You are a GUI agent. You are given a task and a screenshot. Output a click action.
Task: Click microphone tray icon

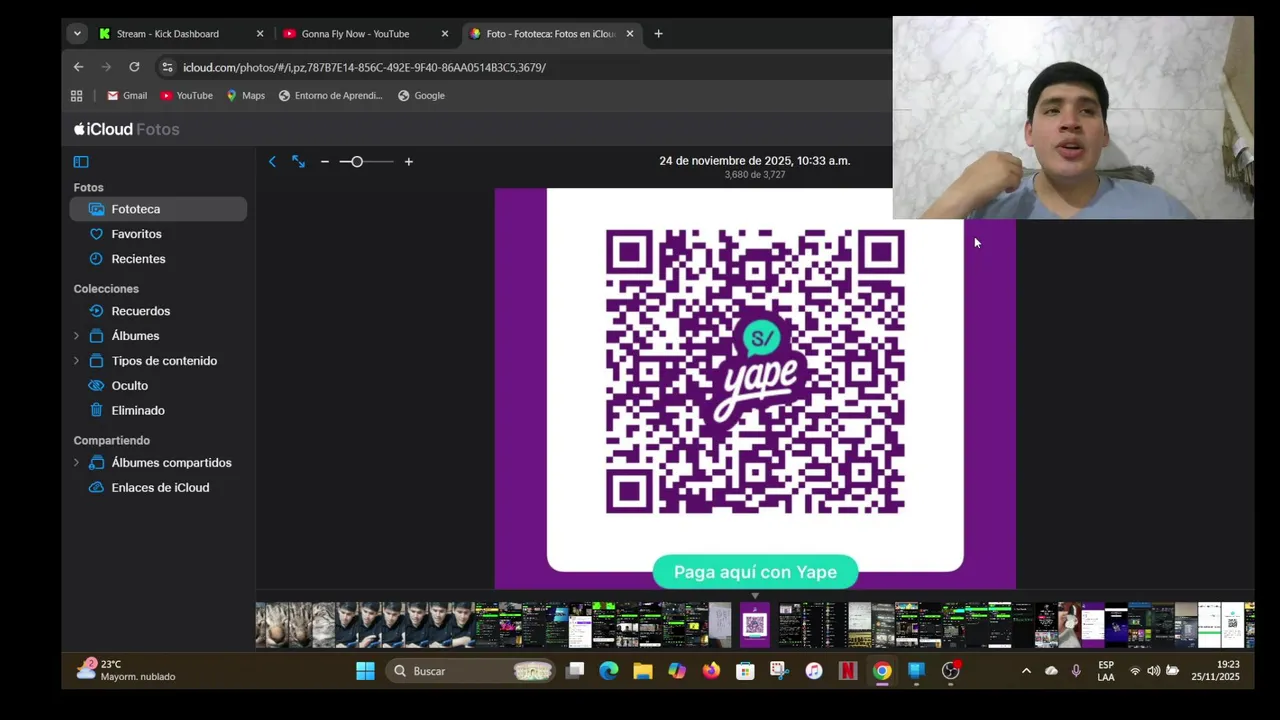pyautogui.click(x=1076, y=671)
